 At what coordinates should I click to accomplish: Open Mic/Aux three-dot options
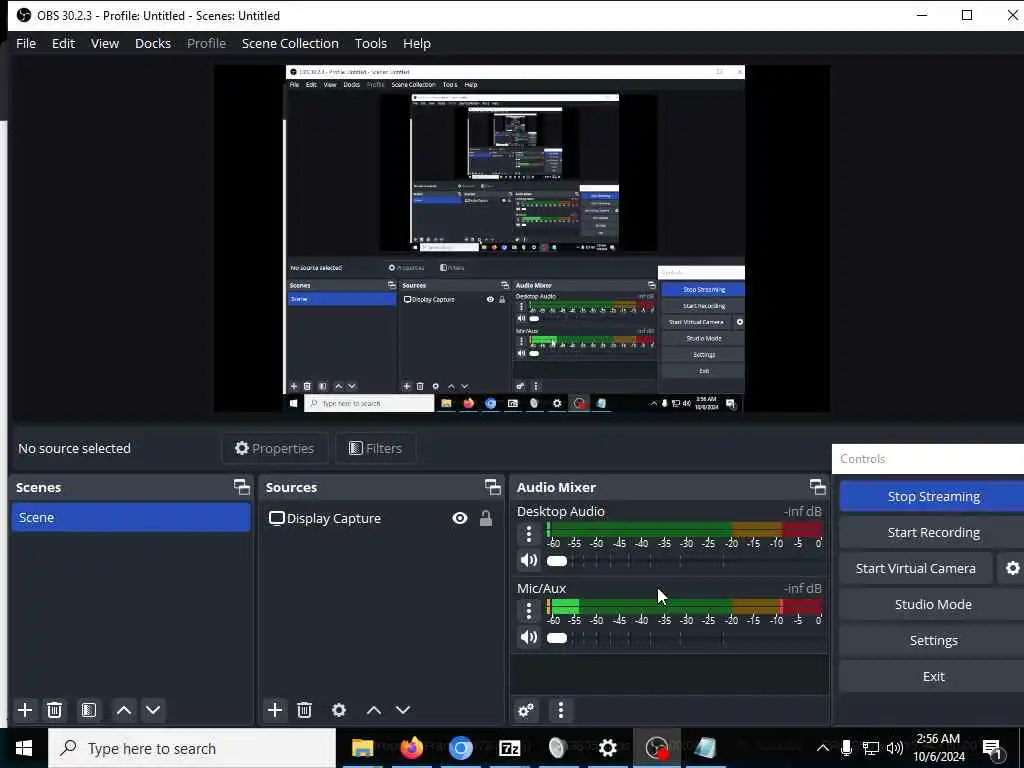tap(529, 611)
